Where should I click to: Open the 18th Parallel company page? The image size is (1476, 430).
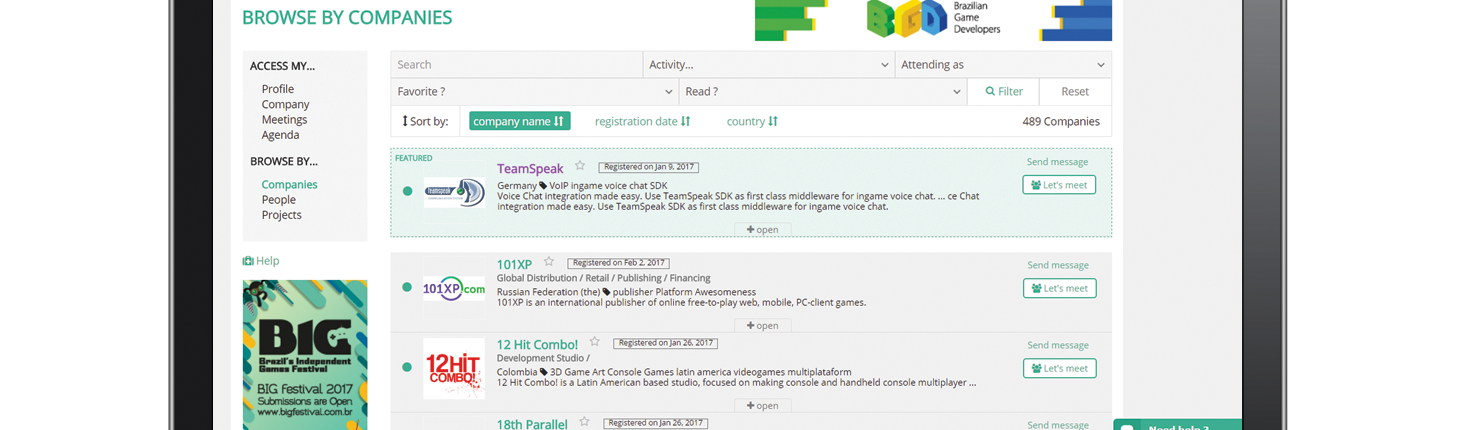(532, 424)
